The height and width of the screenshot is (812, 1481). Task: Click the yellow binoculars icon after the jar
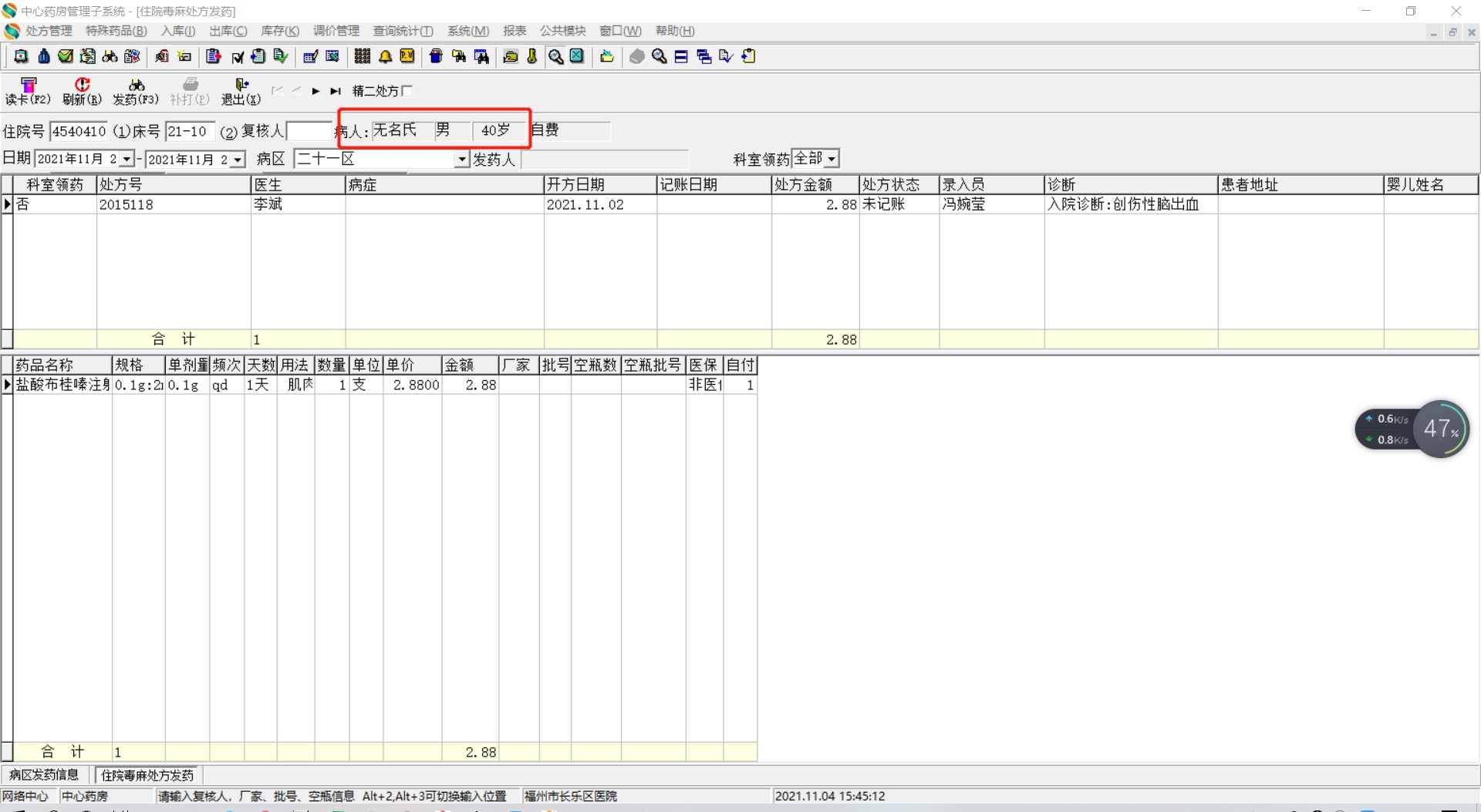click(459, 56)
